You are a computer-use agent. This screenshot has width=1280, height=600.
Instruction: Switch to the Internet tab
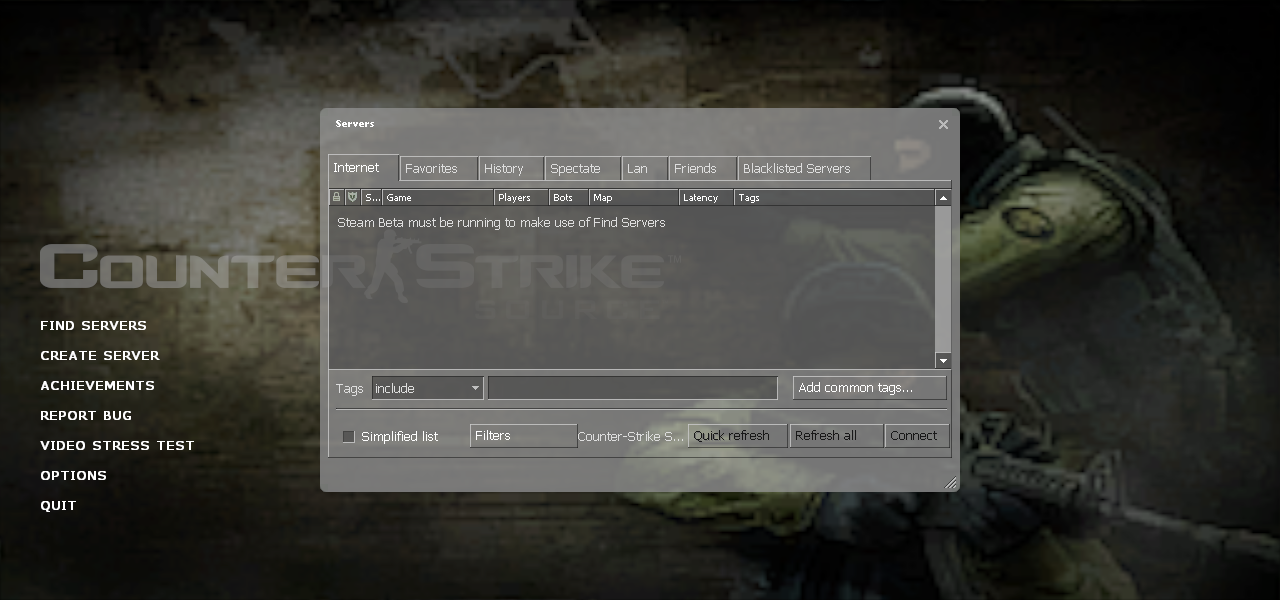point(363,168)
